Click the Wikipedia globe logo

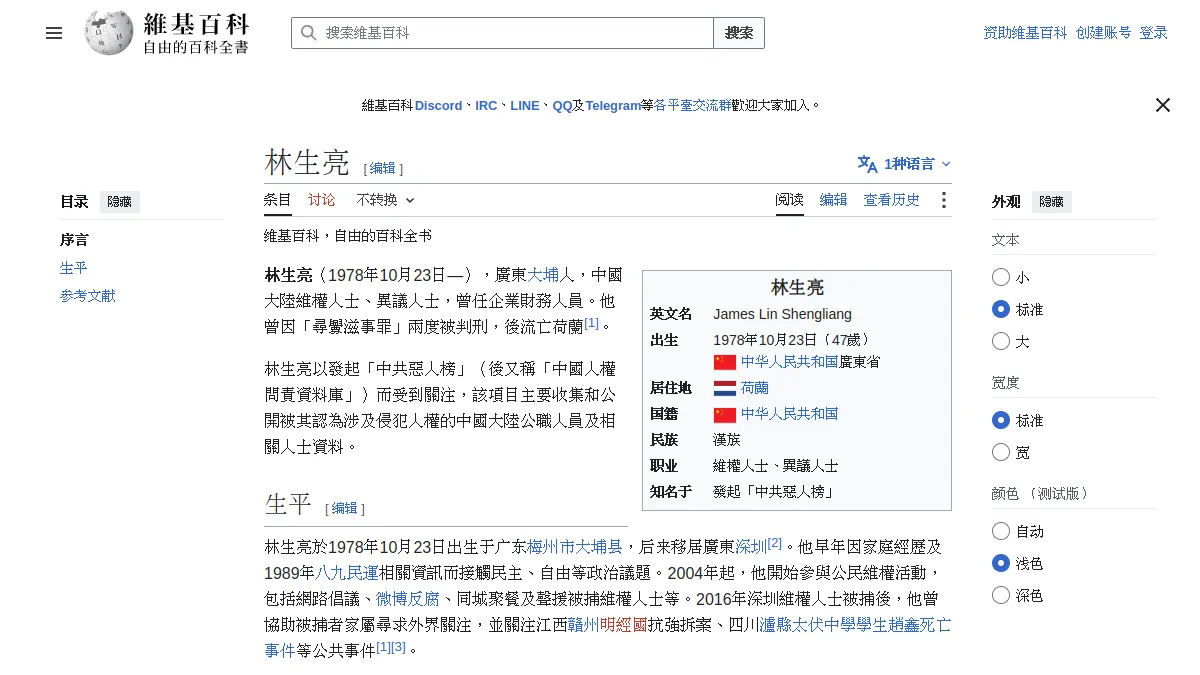coord(109,33)
